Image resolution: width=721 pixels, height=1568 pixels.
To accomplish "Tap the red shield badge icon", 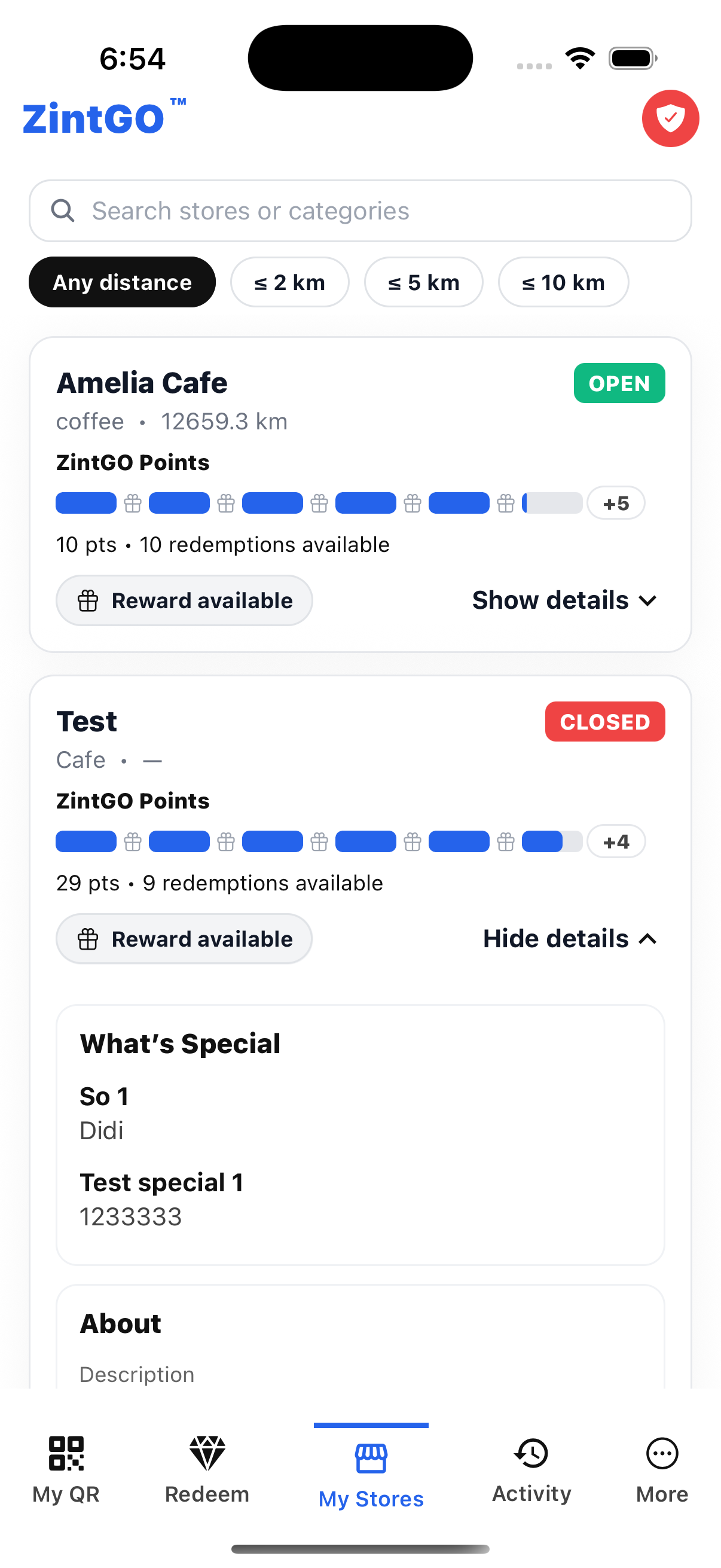I will pos(671,118).
